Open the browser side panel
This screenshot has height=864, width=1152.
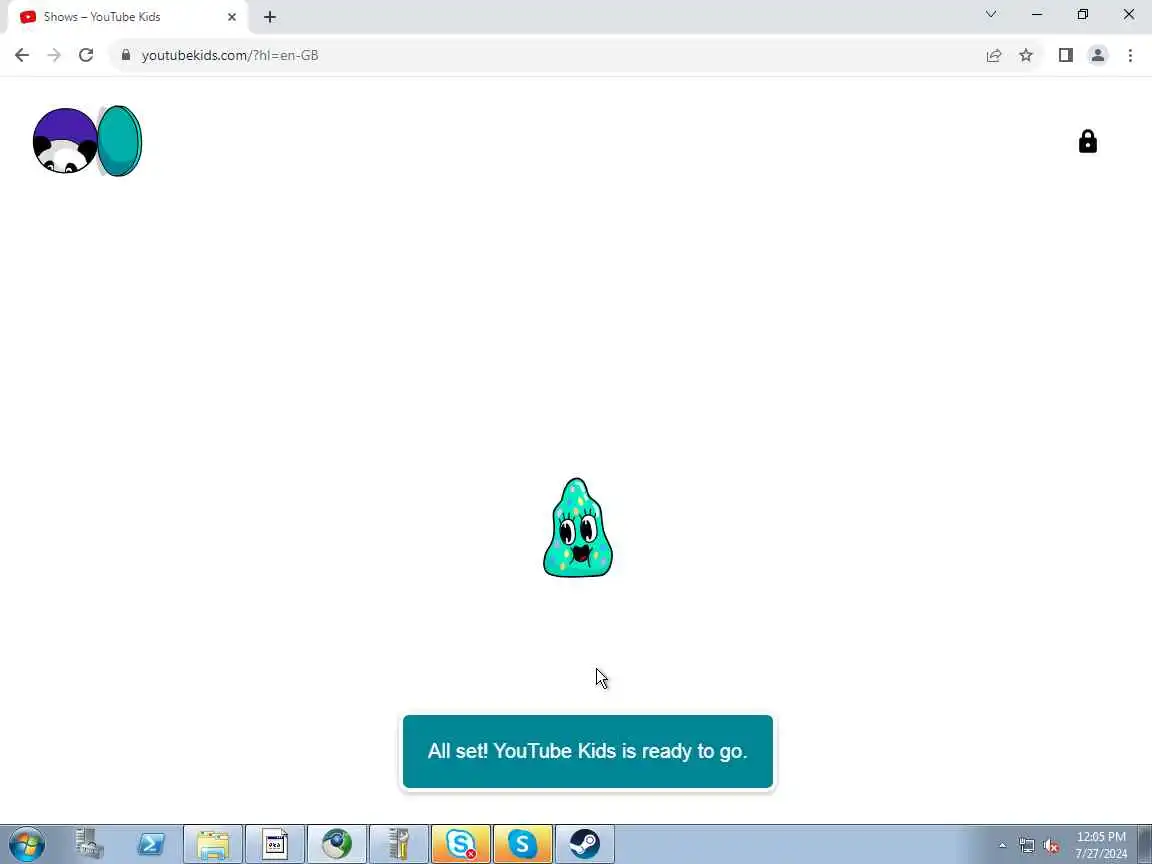click(1065, 55)
